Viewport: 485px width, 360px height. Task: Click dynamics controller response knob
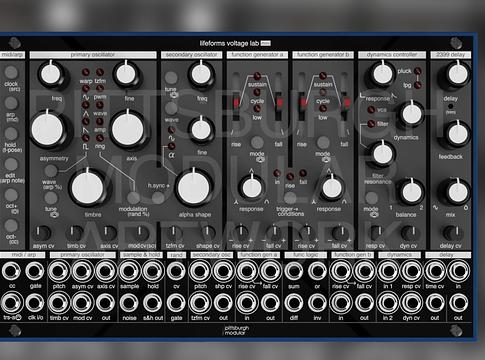coord(382,74)
